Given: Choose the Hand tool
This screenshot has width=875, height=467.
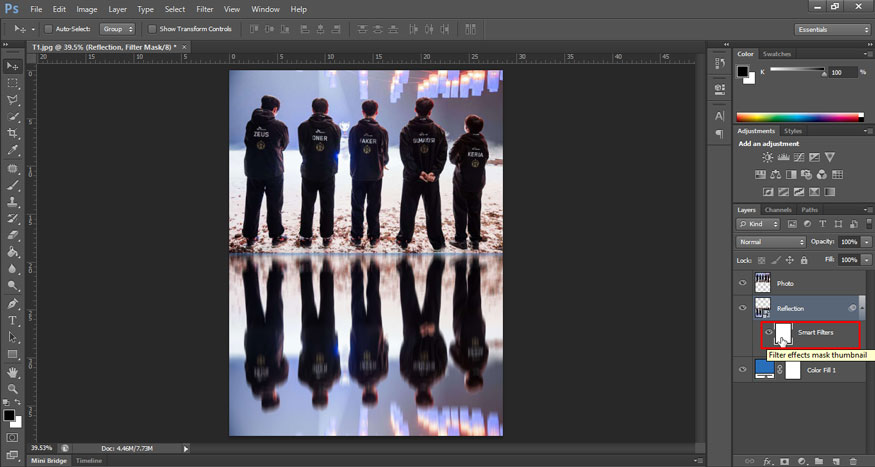Looking at the screenshot, I should click(13, 371).
